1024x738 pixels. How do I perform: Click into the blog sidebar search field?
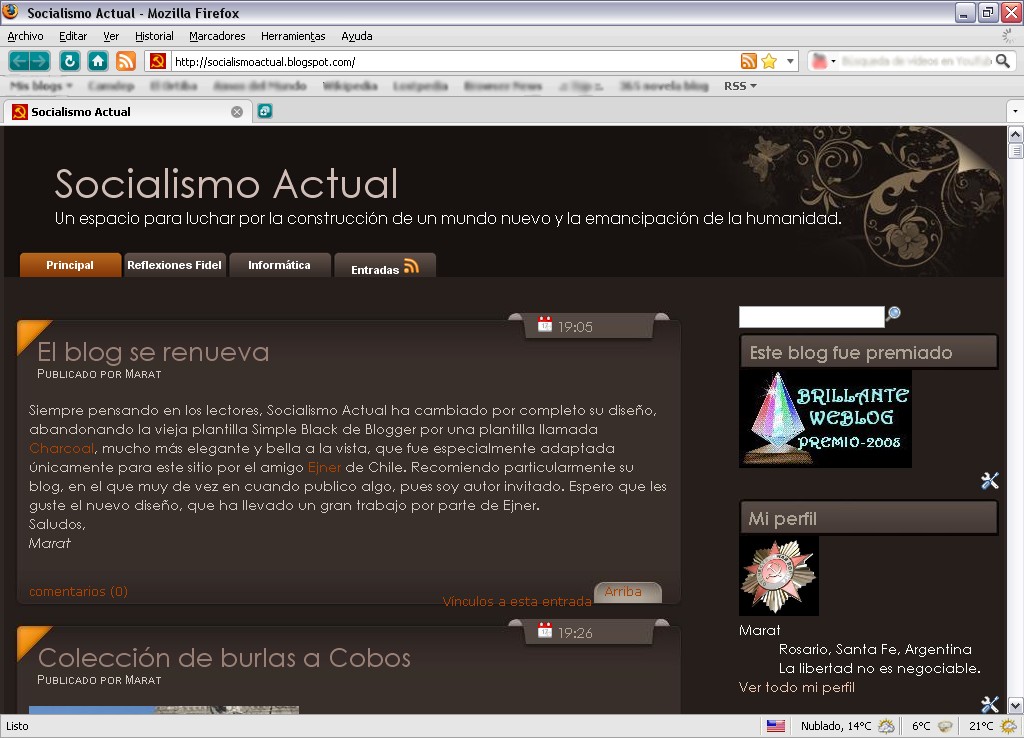pos(811,317)
